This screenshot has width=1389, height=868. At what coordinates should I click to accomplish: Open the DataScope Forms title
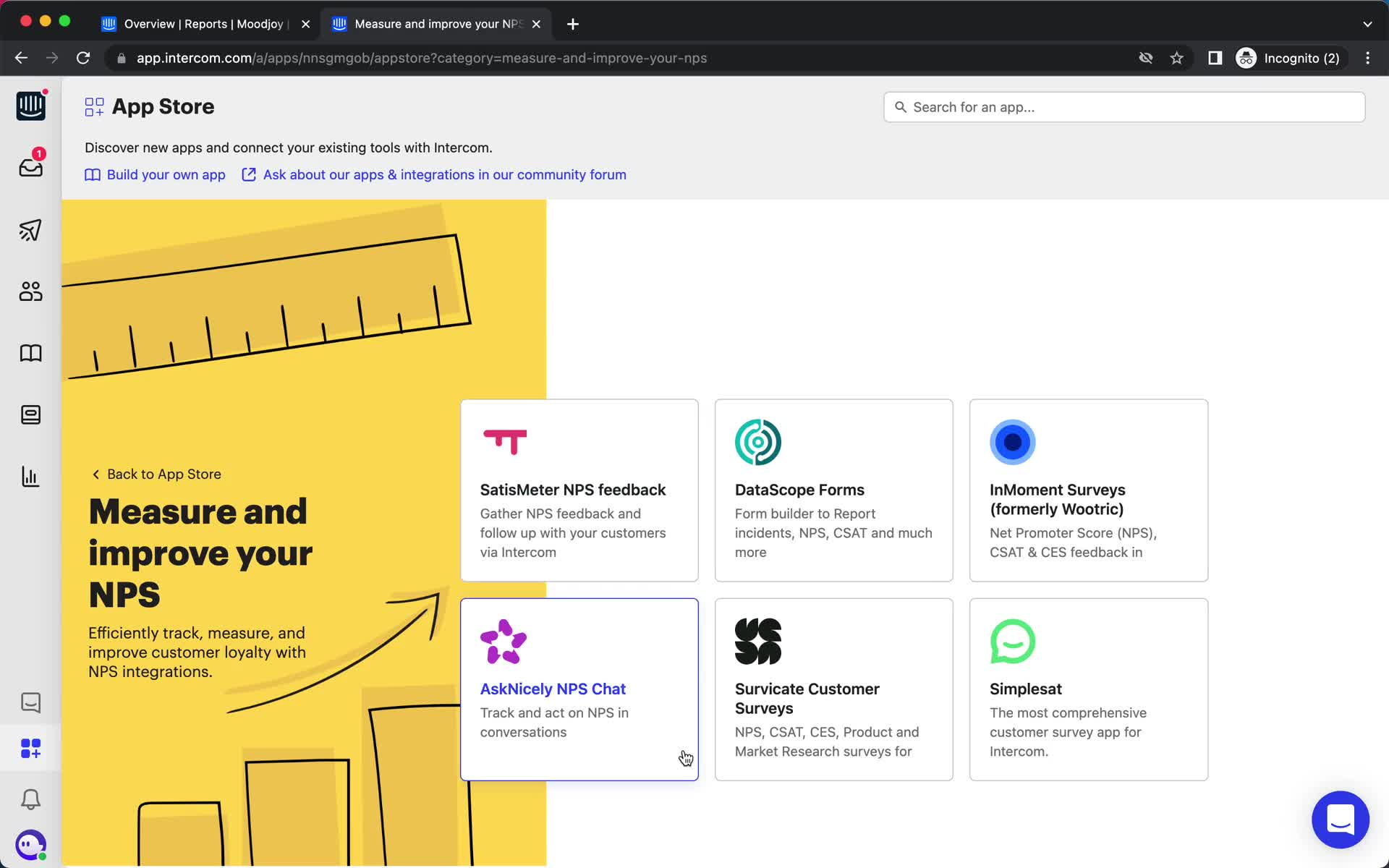point(799,490)
